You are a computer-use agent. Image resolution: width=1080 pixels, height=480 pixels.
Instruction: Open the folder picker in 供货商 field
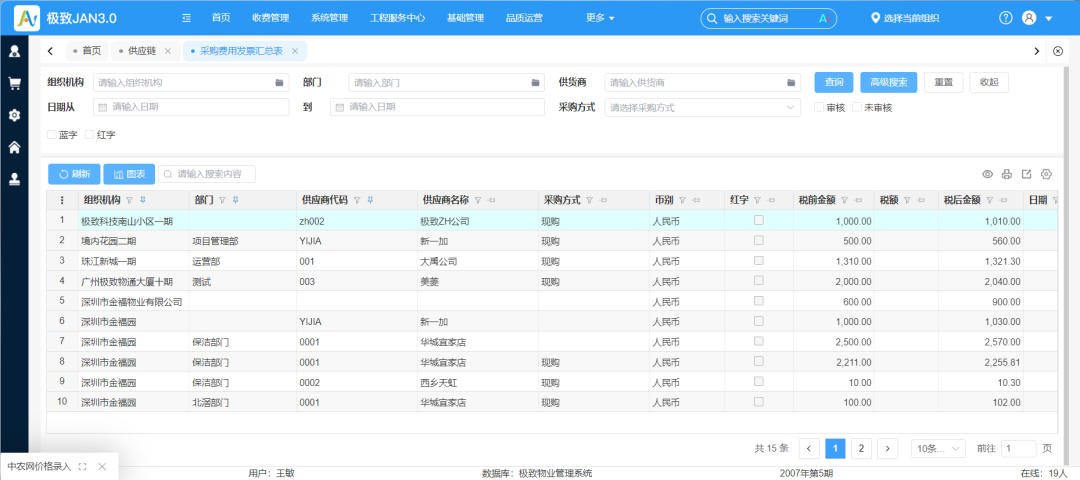[791, 83]
